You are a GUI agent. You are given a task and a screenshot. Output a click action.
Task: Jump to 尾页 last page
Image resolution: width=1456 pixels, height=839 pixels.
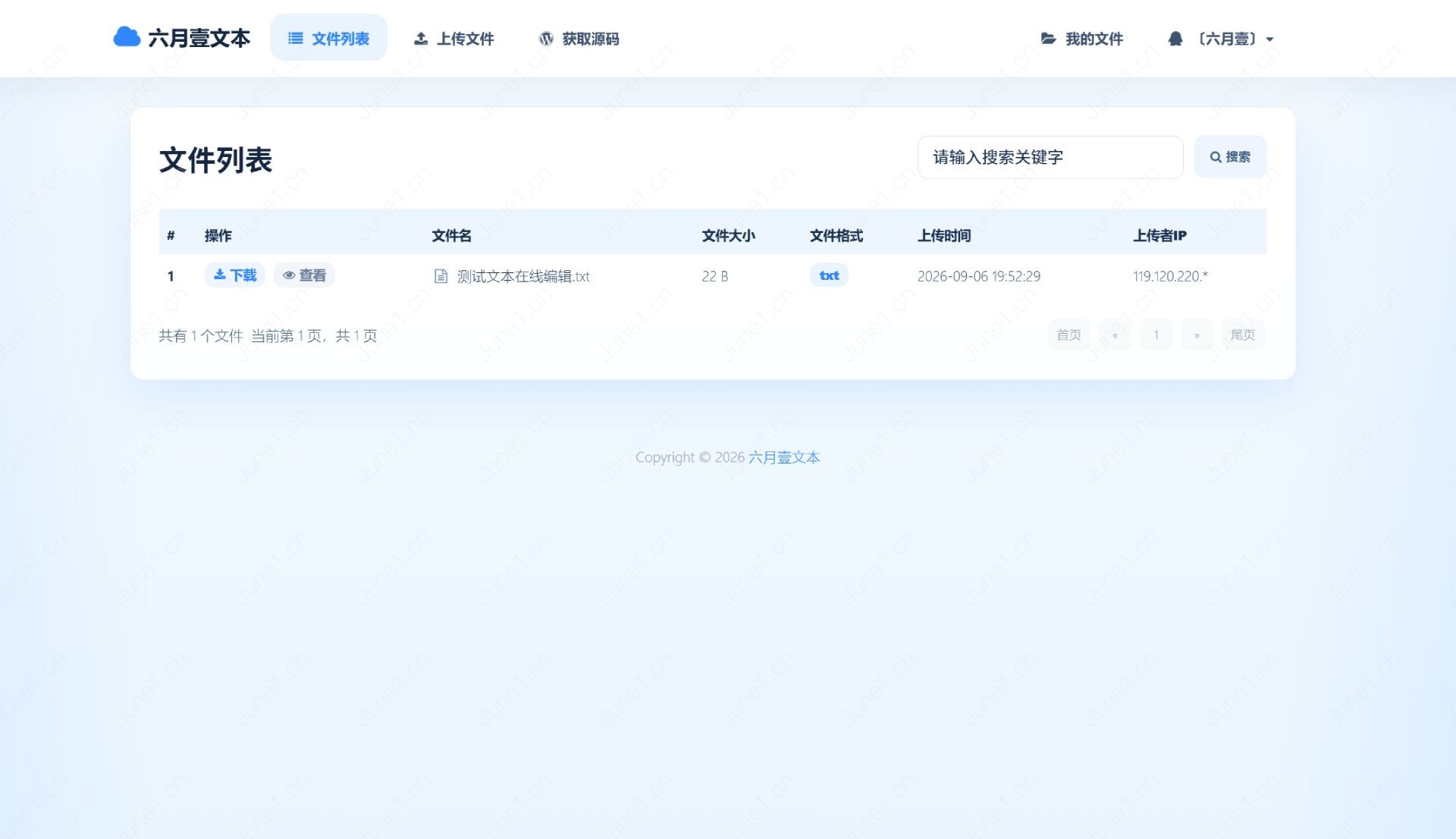click(1242, 335)
